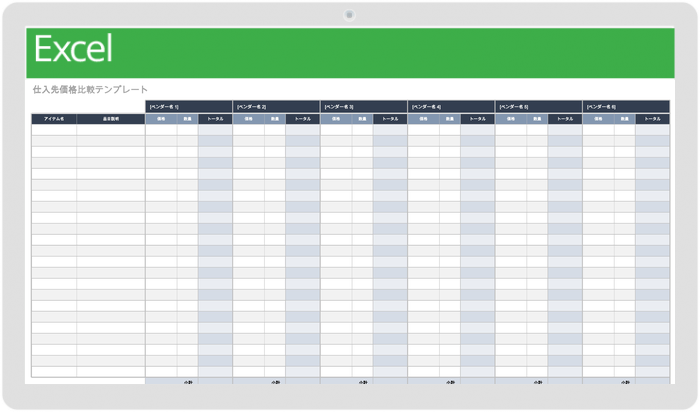Click the トータル header under vendor 5

[565, 119]
